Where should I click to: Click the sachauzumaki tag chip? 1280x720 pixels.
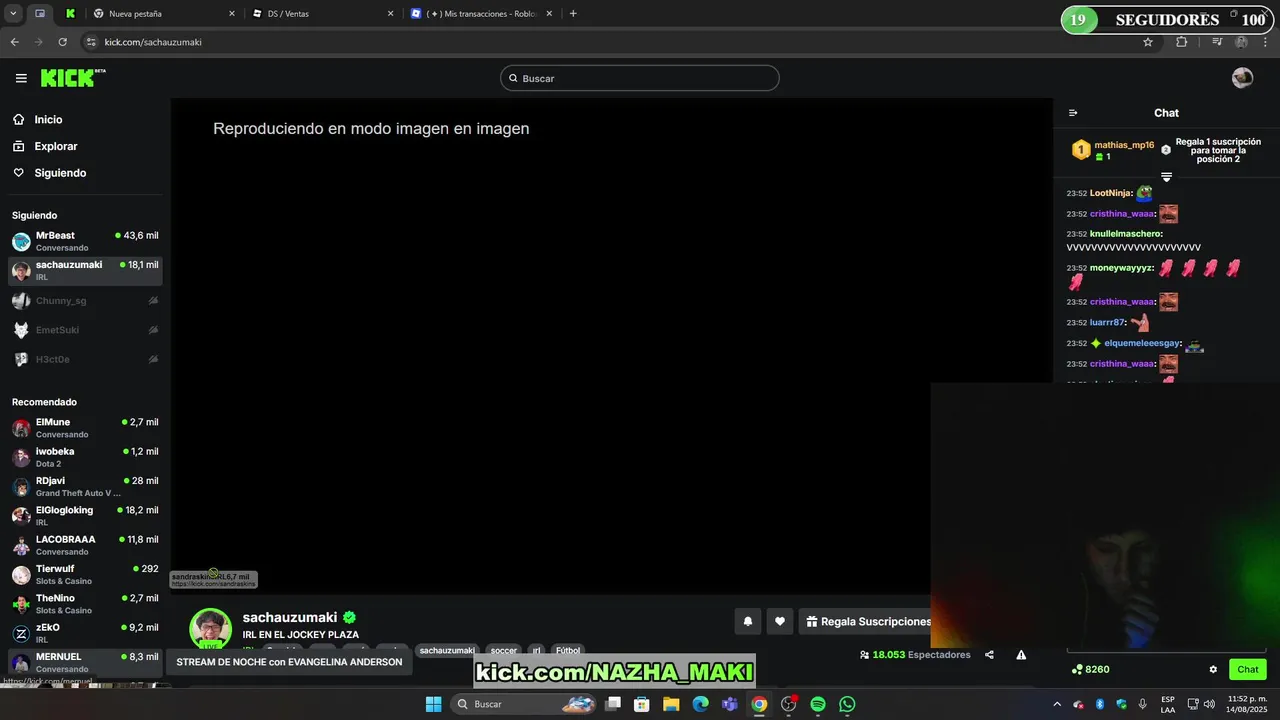click(447, 650)
